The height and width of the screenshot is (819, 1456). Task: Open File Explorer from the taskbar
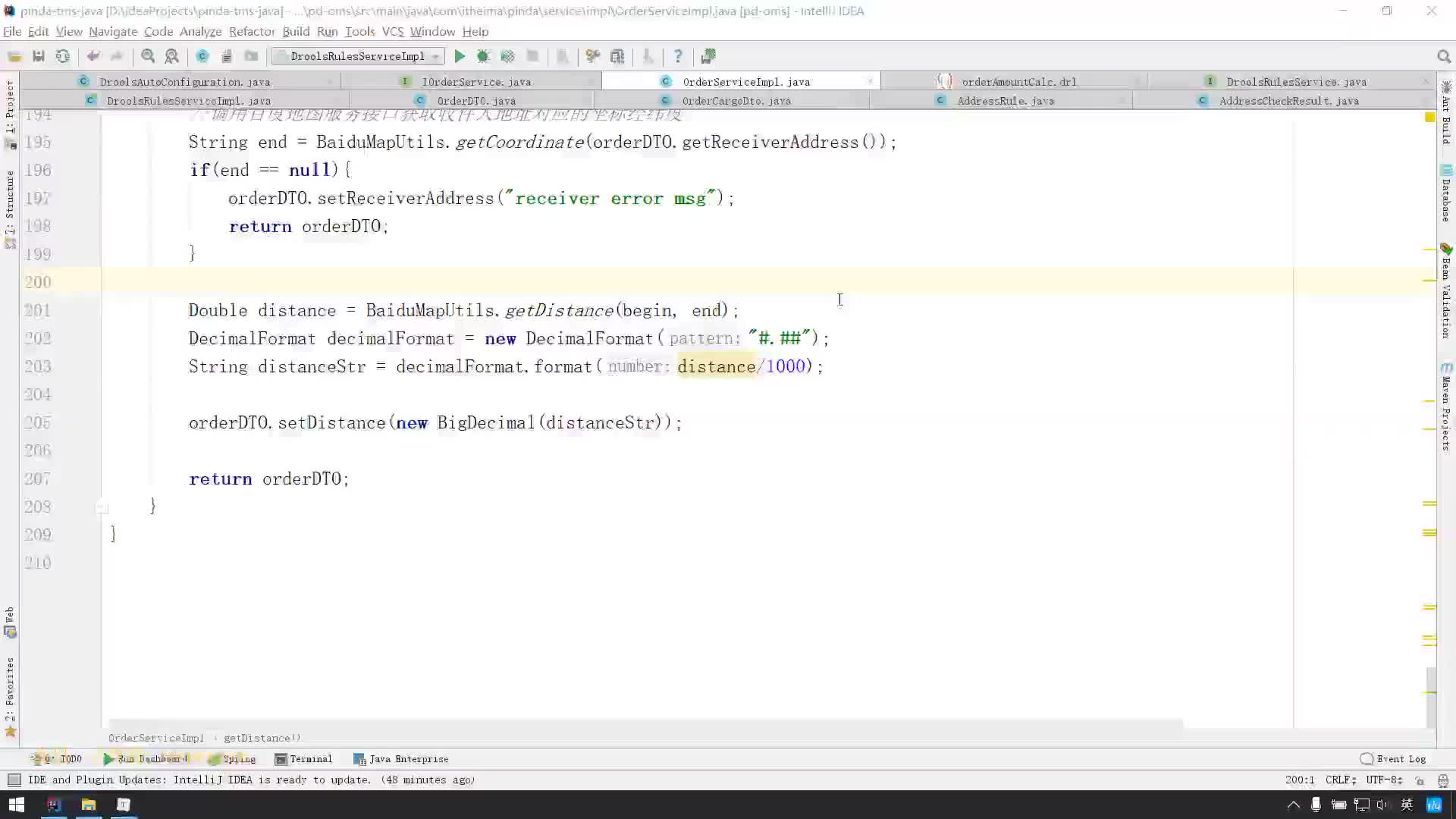pos(89,805)
